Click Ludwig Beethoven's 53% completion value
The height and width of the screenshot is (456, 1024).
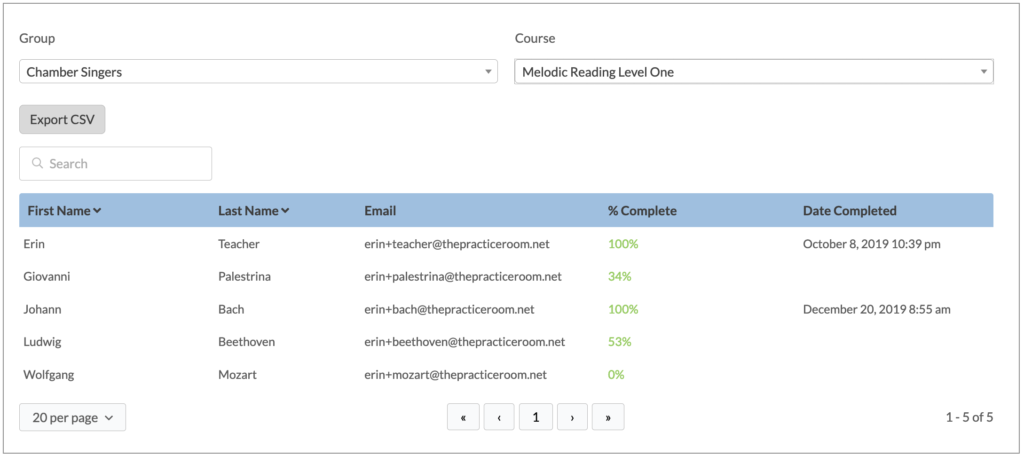coord(619,342)
